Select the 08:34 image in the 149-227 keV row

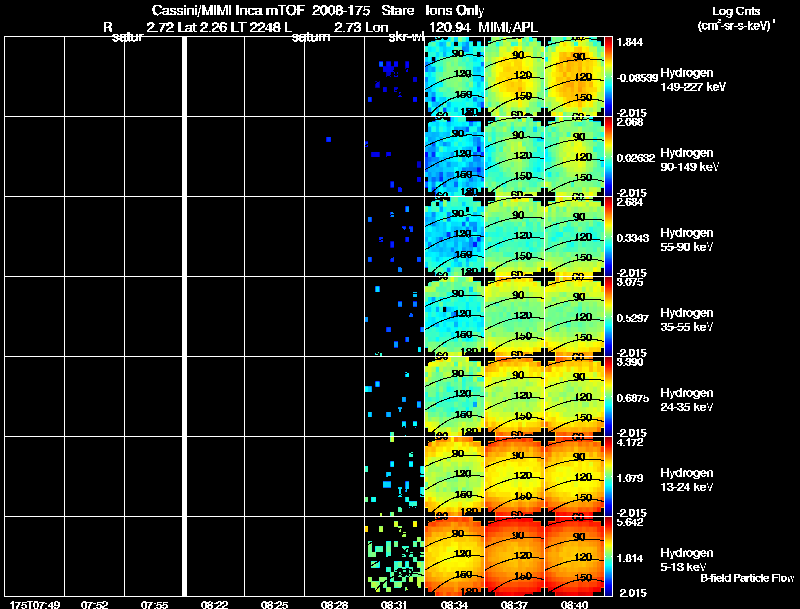(454, 77)
